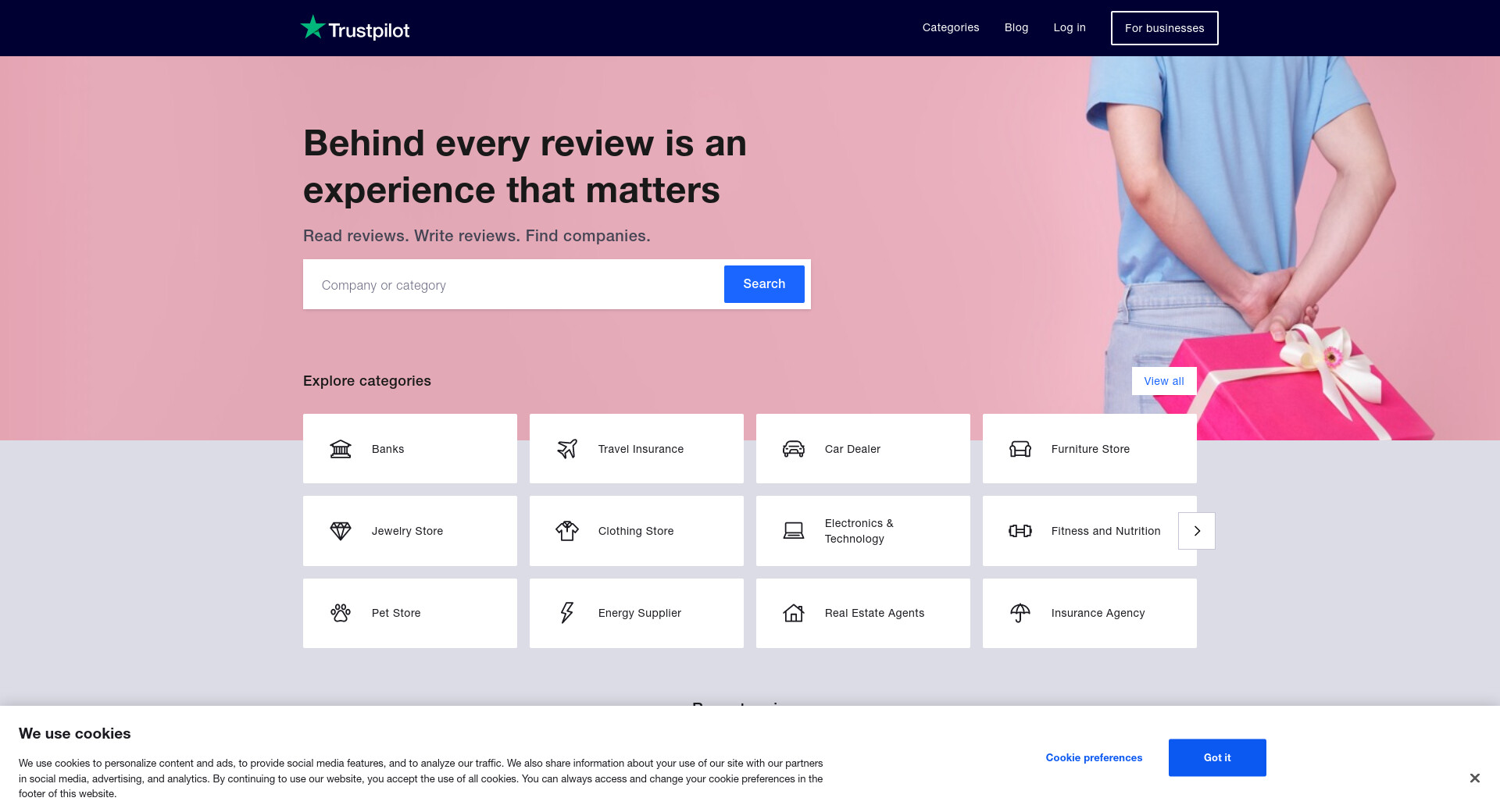Click the Trustpilot star logo
The width and height of the screenshot is (1500, 812).
tap(313, 27)
